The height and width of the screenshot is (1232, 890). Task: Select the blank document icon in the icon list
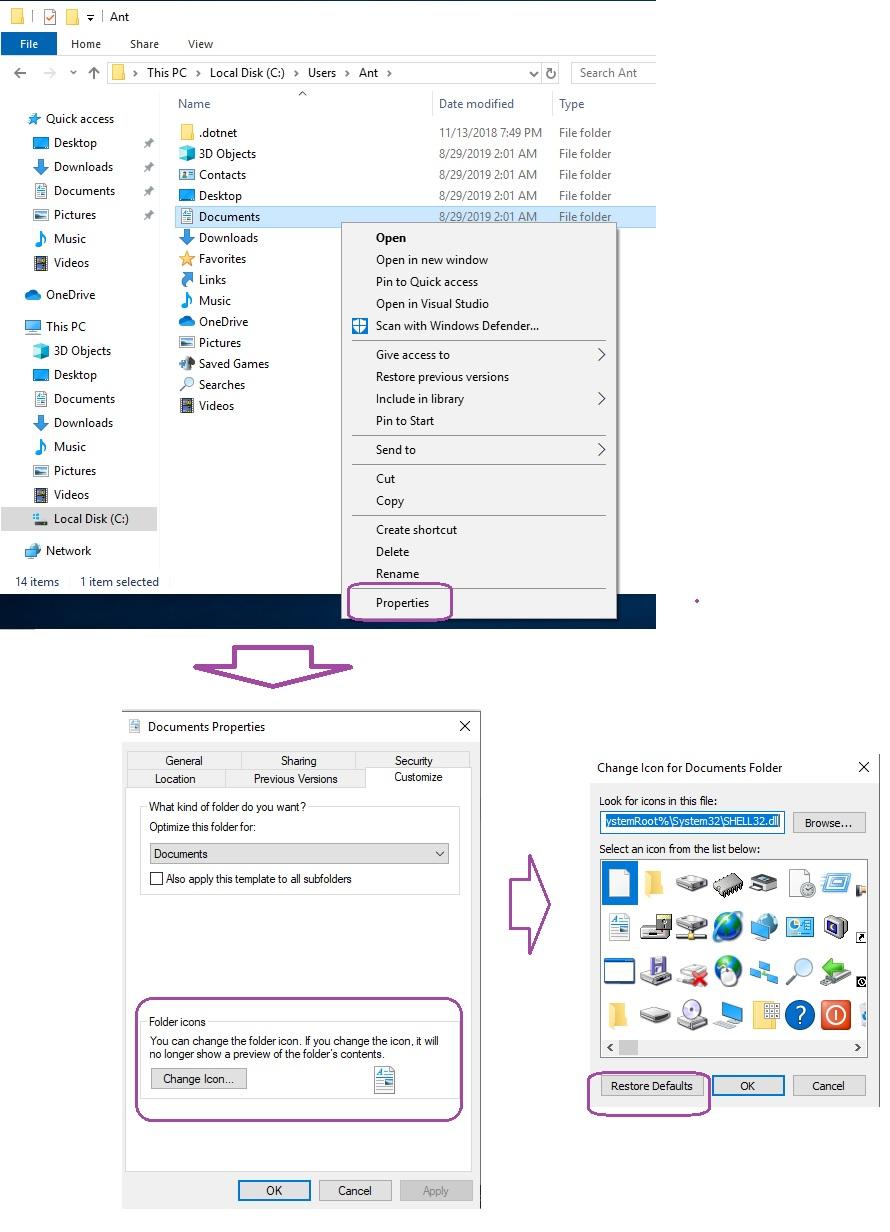(619, 882)
